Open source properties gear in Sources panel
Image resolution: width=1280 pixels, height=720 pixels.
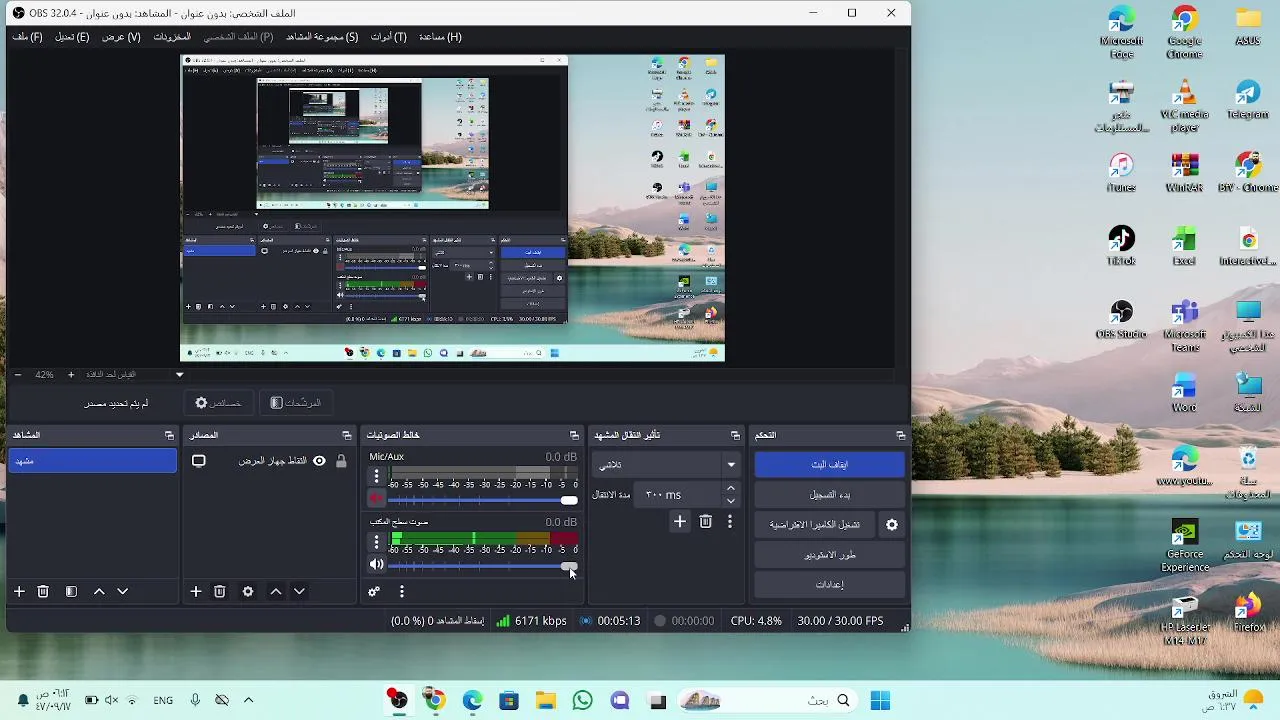click(x=248, y=591)
